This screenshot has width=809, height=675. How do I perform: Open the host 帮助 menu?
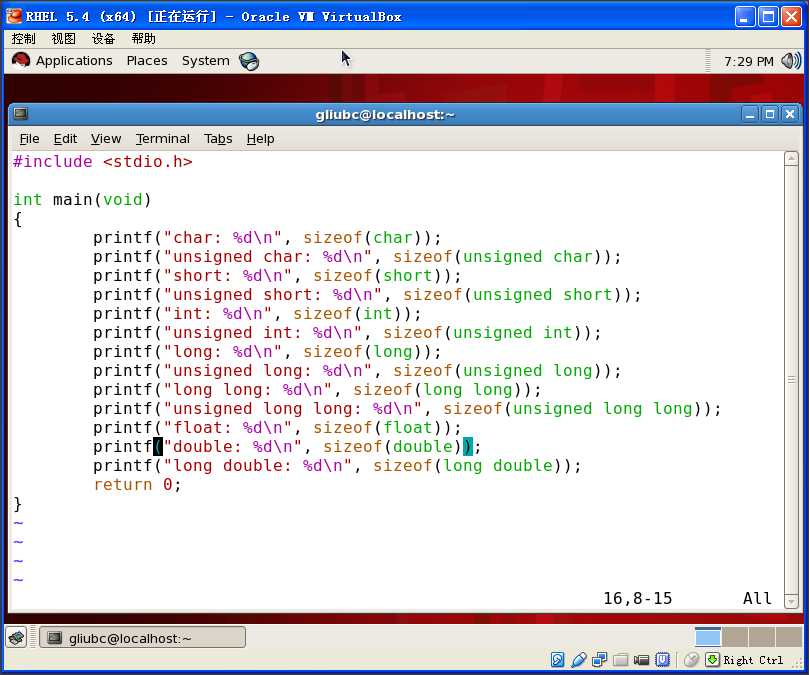(x=143, y=39)
